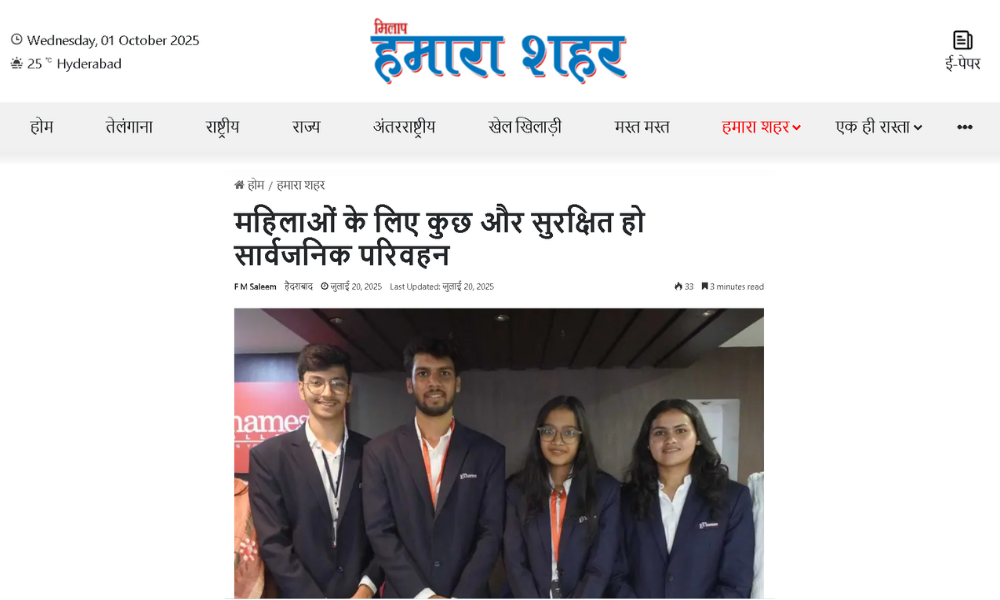Go to अंतरराष्ट्रीय section

coord(404,127)
